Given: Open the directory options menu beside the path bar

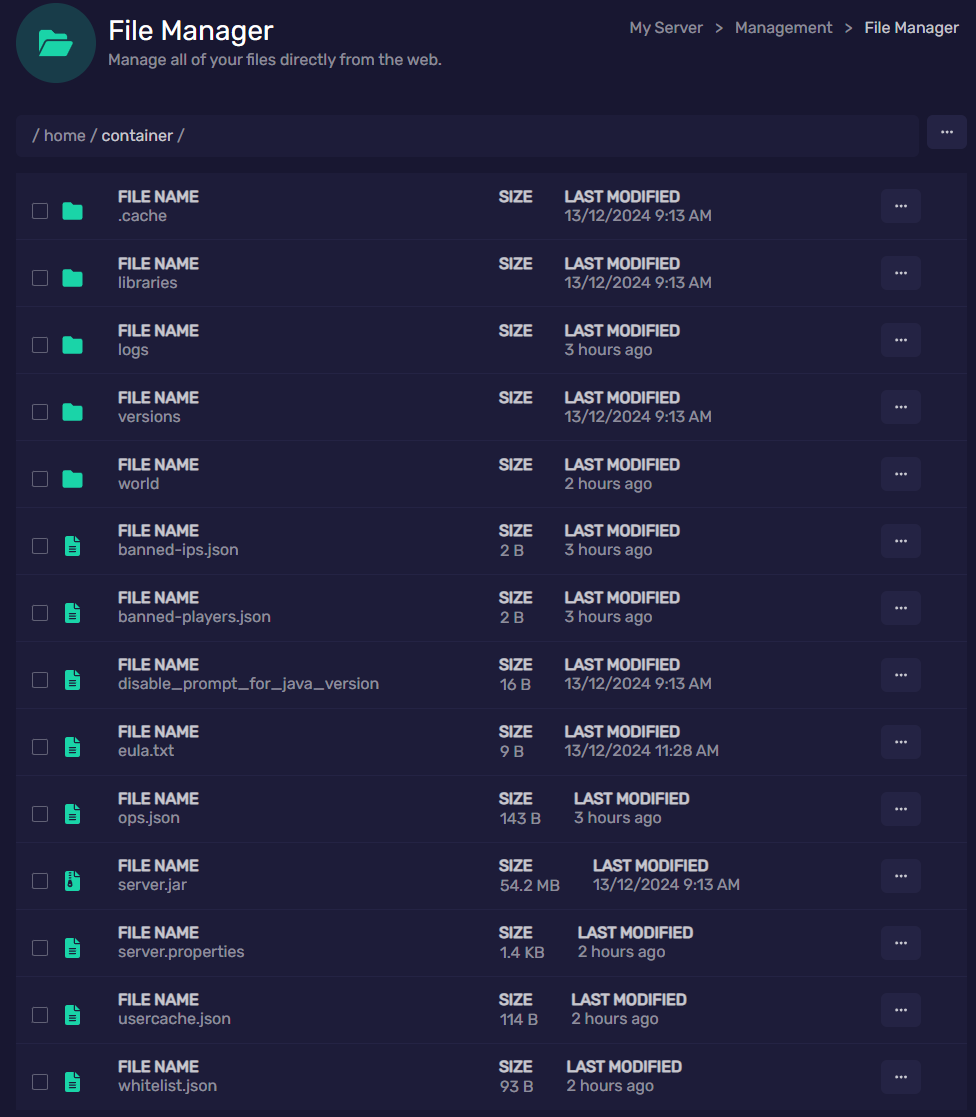Looking at the screenshot, I should pos(946,132).
